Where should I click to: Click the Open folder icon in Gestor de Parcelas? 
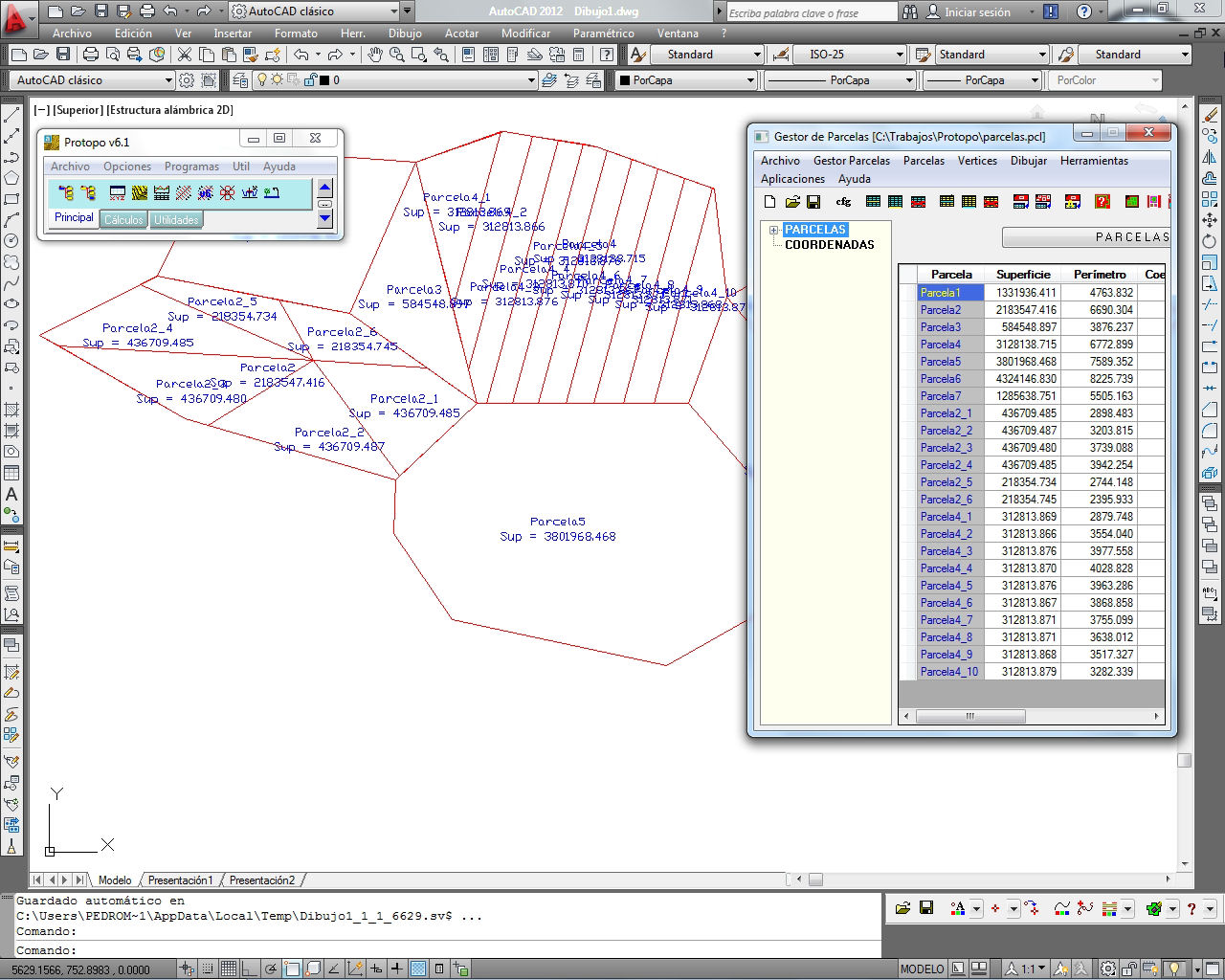click(x=792, y=202)
